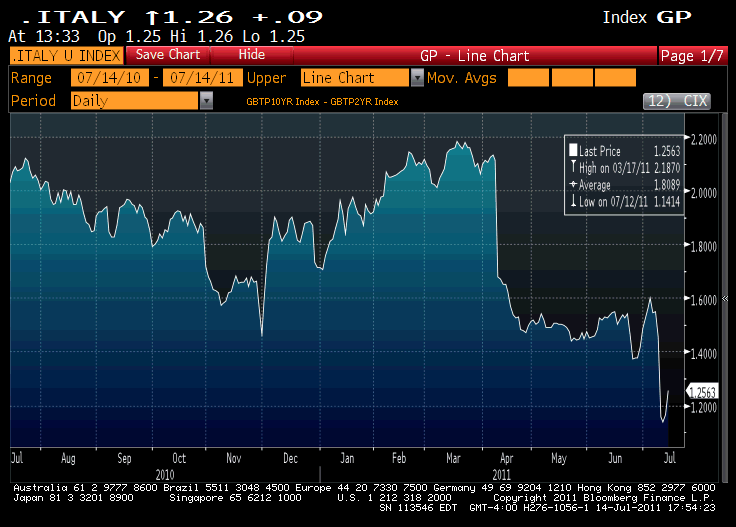Click the 2010 year label

165,474
